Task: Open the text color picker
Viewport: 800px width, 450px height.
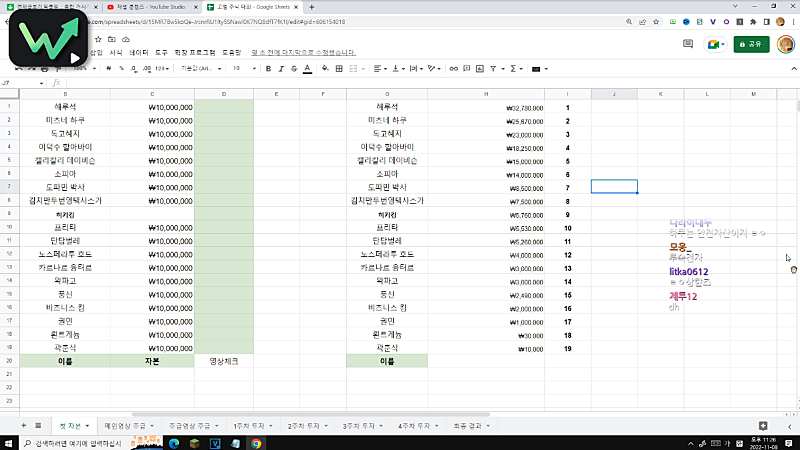Action: (x=307, y=68)
